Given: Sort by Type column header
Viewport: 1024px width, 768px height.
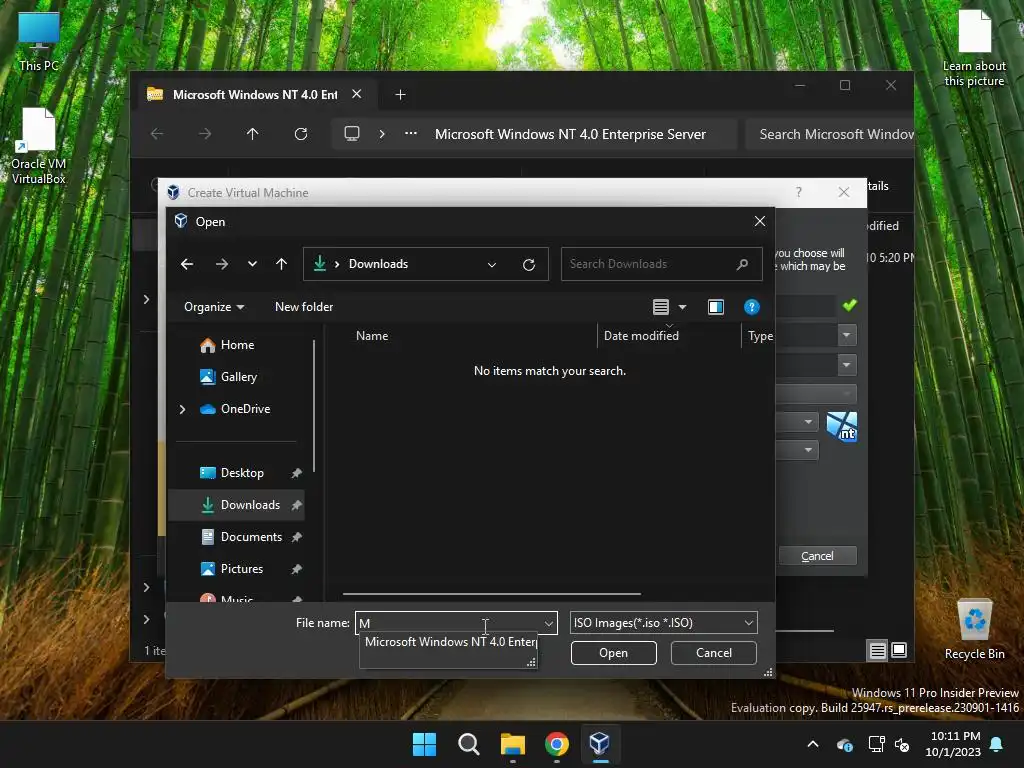Looking at the screenshot, I should [760, 336].
